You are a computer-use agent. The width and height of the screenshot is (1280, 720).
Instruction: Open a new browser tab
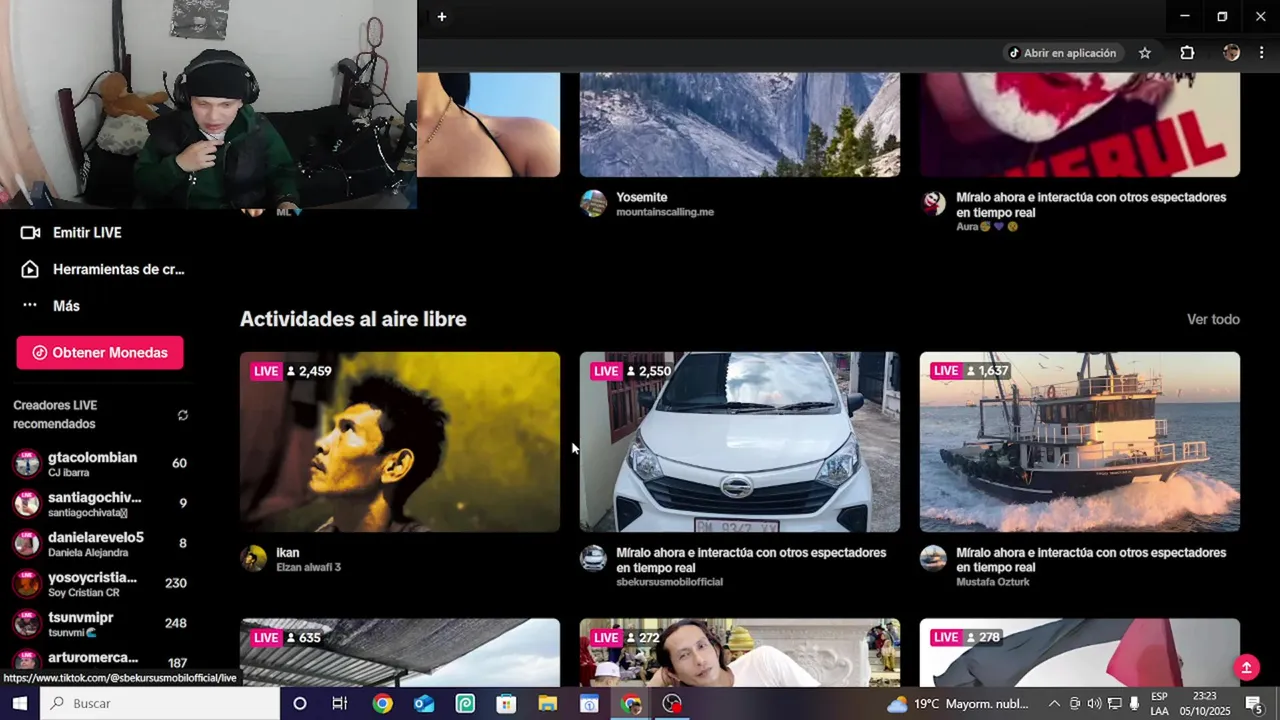point(442,16)
